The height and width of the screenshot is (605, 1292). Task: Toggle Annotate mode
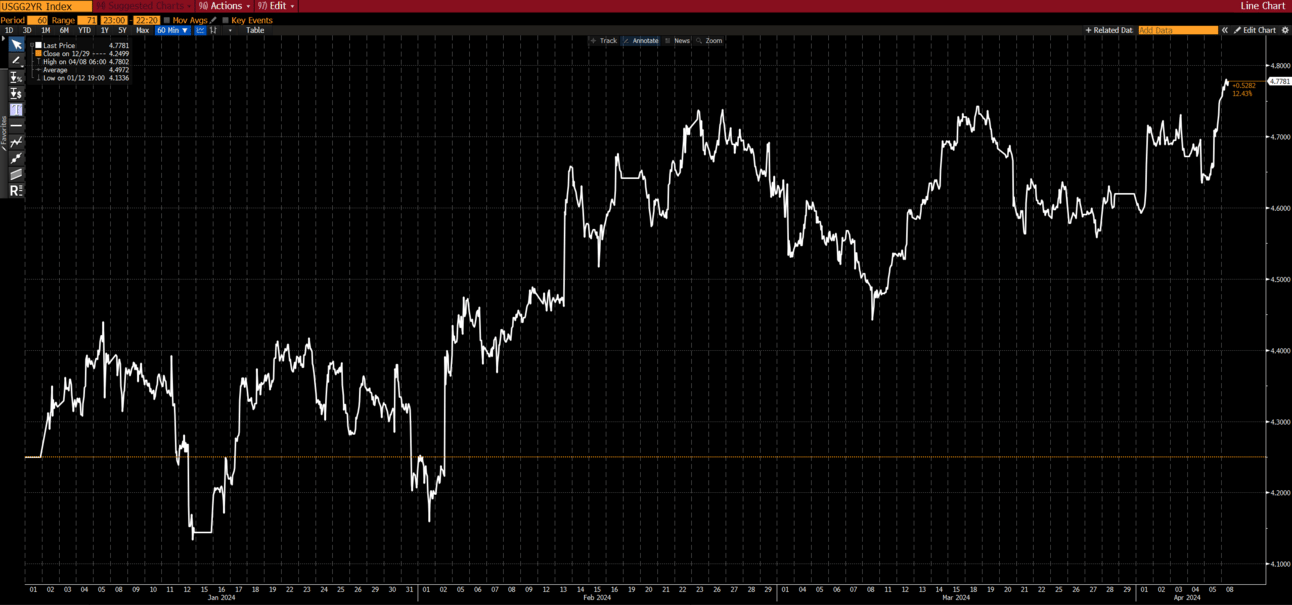click(x=641, y=41)
